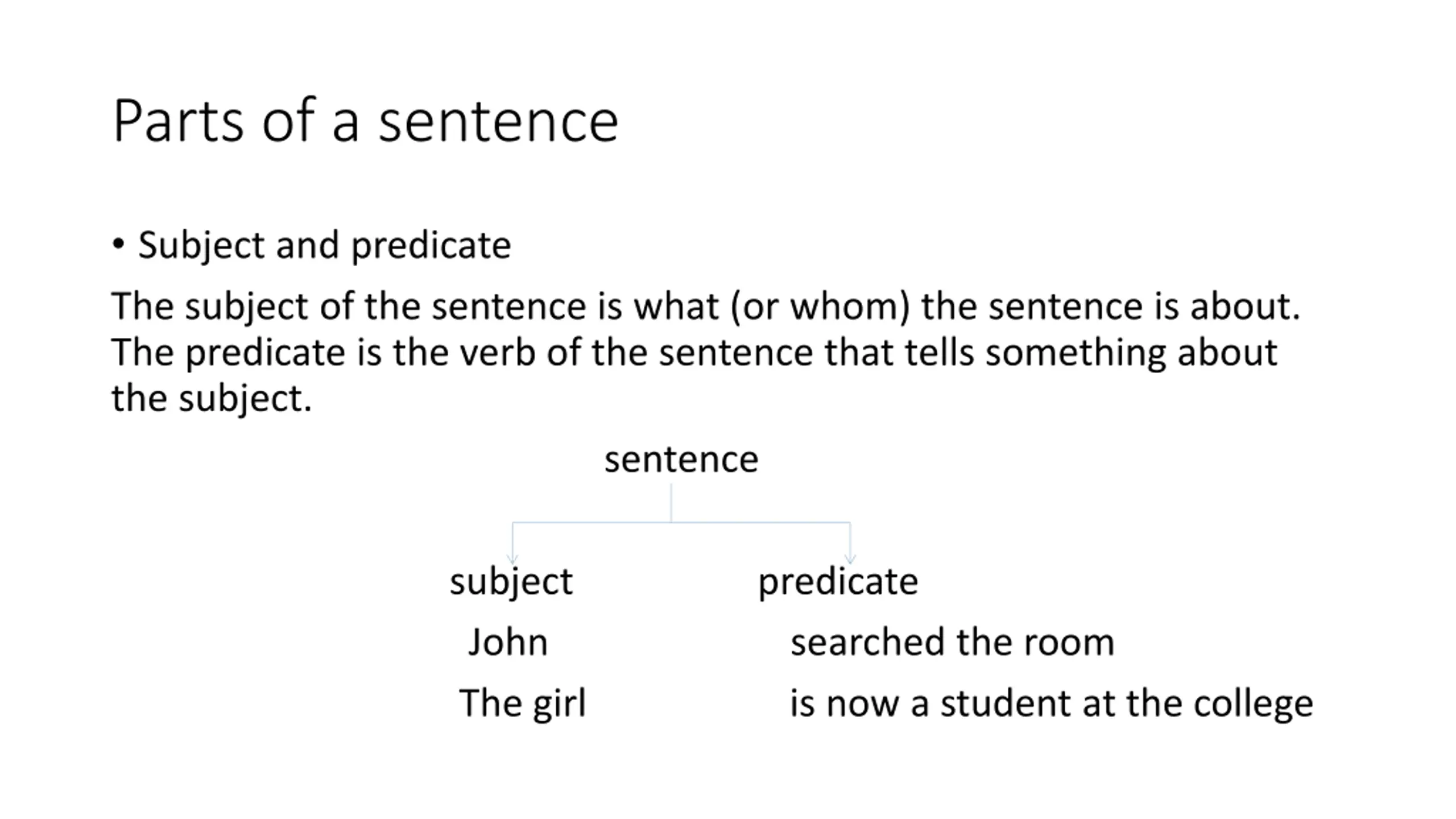
Task: Click the last paragraph line the subject.
Action: click(212, 399)
